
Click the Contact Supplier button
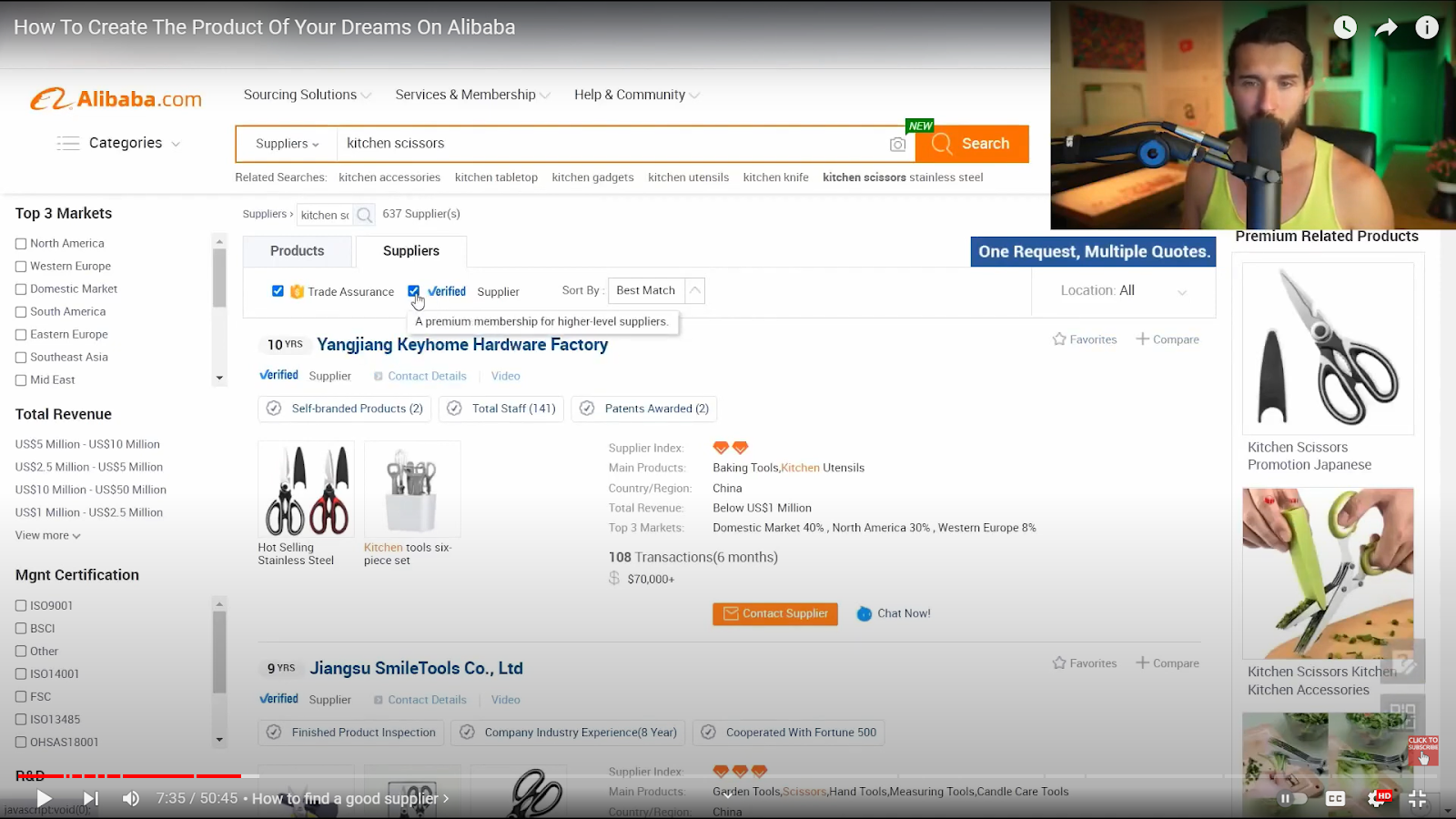click(775, 614)
